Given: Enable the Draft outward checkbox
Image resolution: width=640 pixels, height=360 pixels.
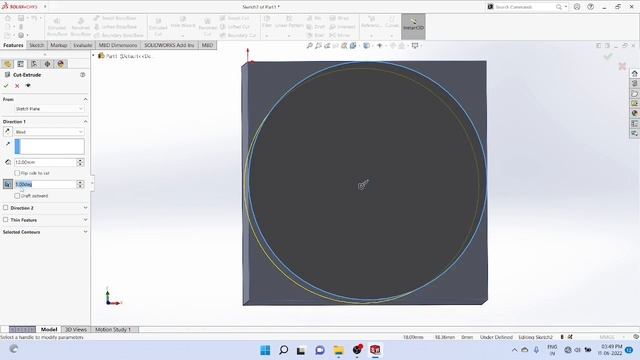Looking at the screenshot, I should [17, 196].
